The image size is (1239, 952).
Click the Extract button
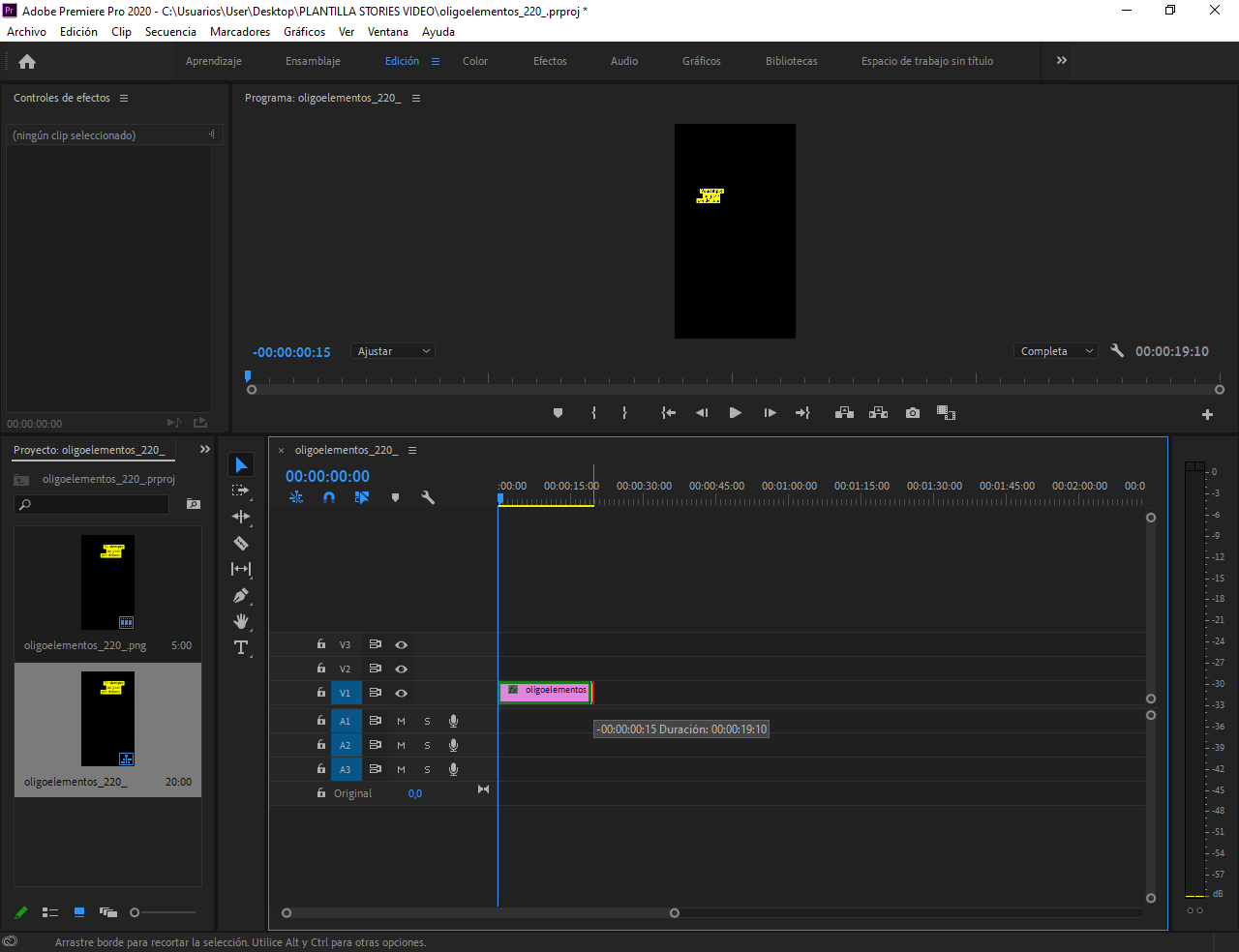[878, 413]
